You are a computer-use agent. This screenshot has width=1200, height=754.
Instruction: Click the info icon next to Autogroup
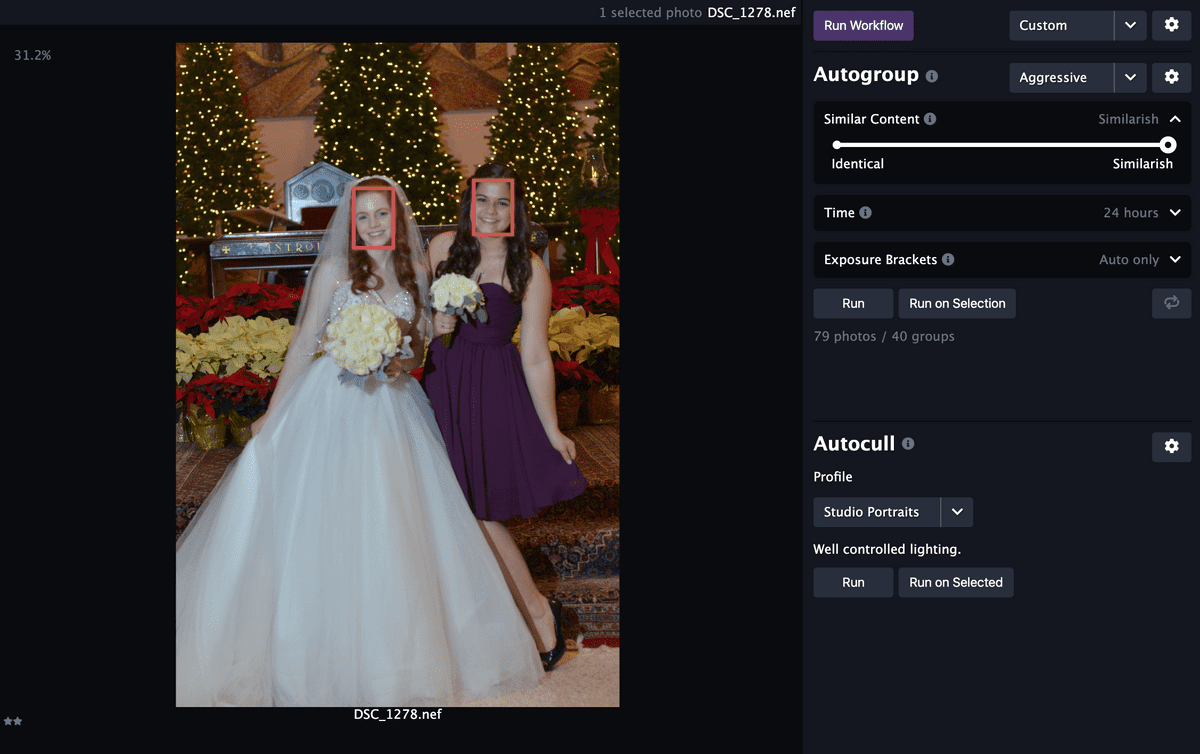coord(932,76)
